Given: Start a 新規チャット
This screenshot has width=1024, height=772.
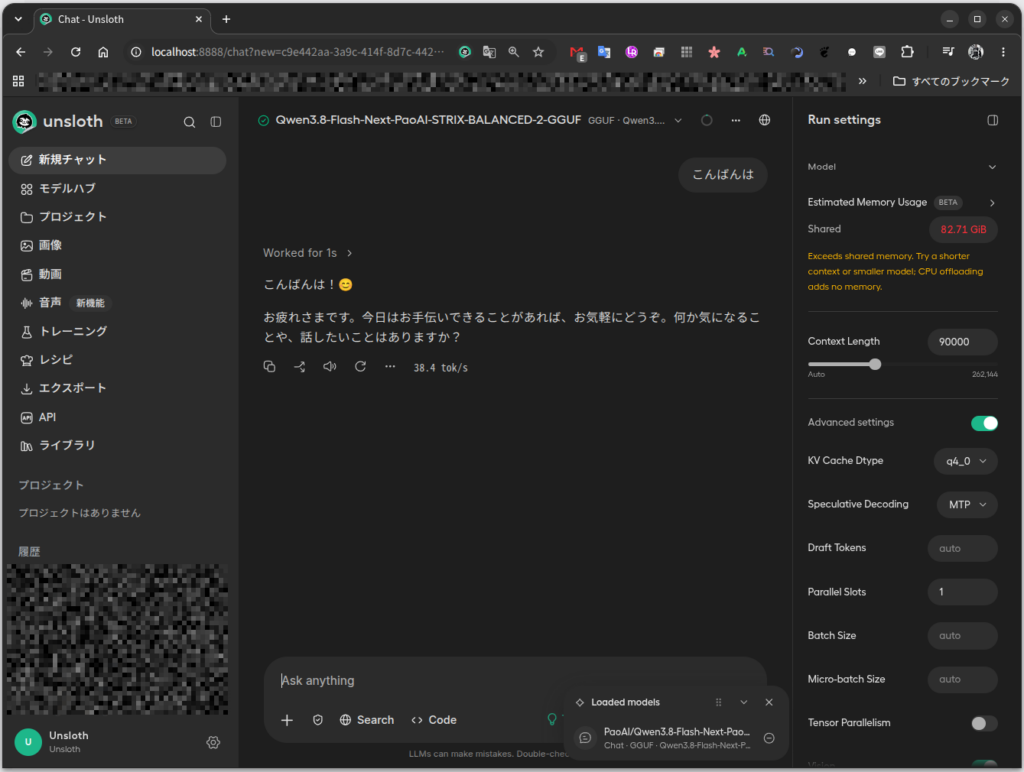Looking at the screenshot, I should (x=118, y=160).
